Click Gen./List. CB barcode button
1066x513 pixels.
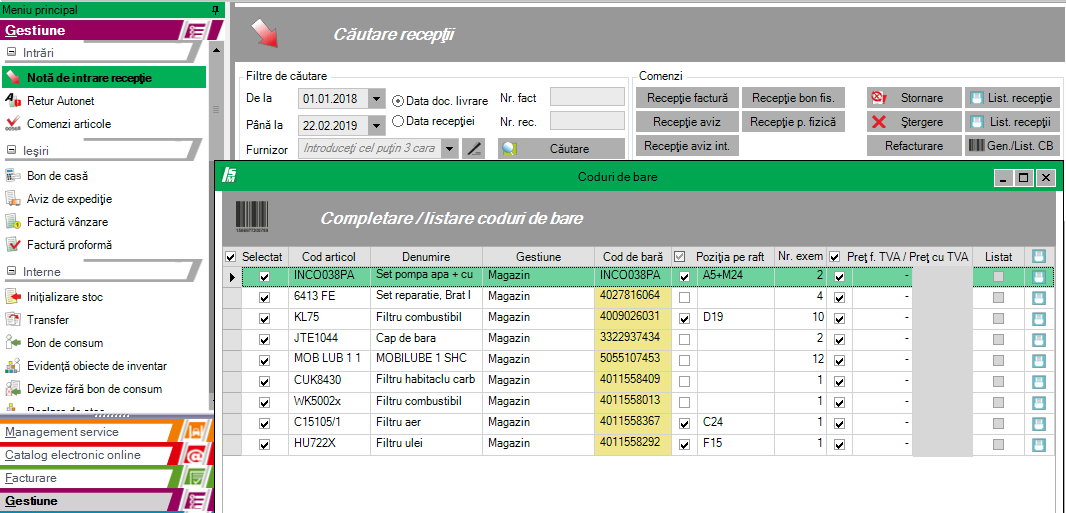(x=1012, y=146)
